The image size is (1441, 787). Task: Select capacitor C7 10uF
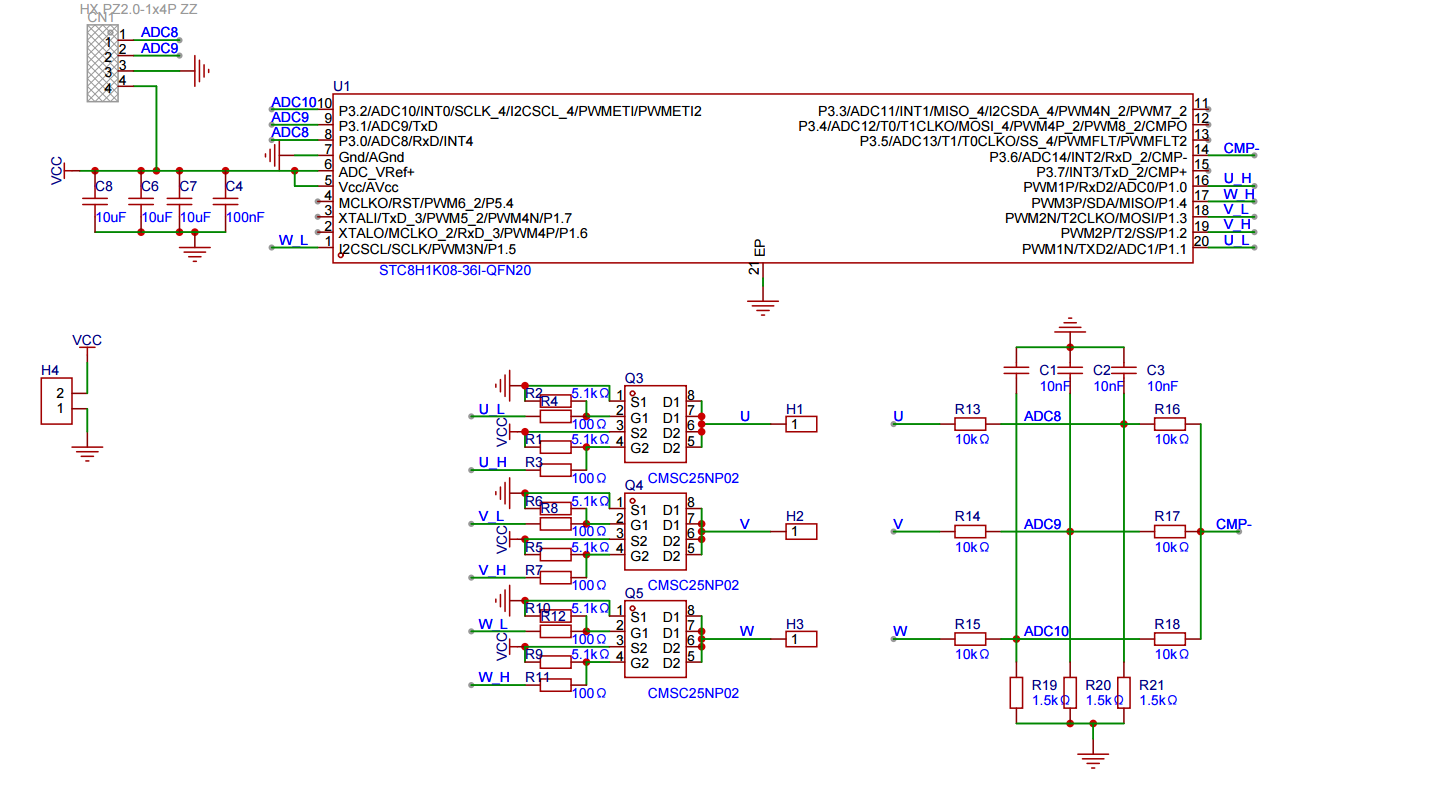tap(179, 201)
